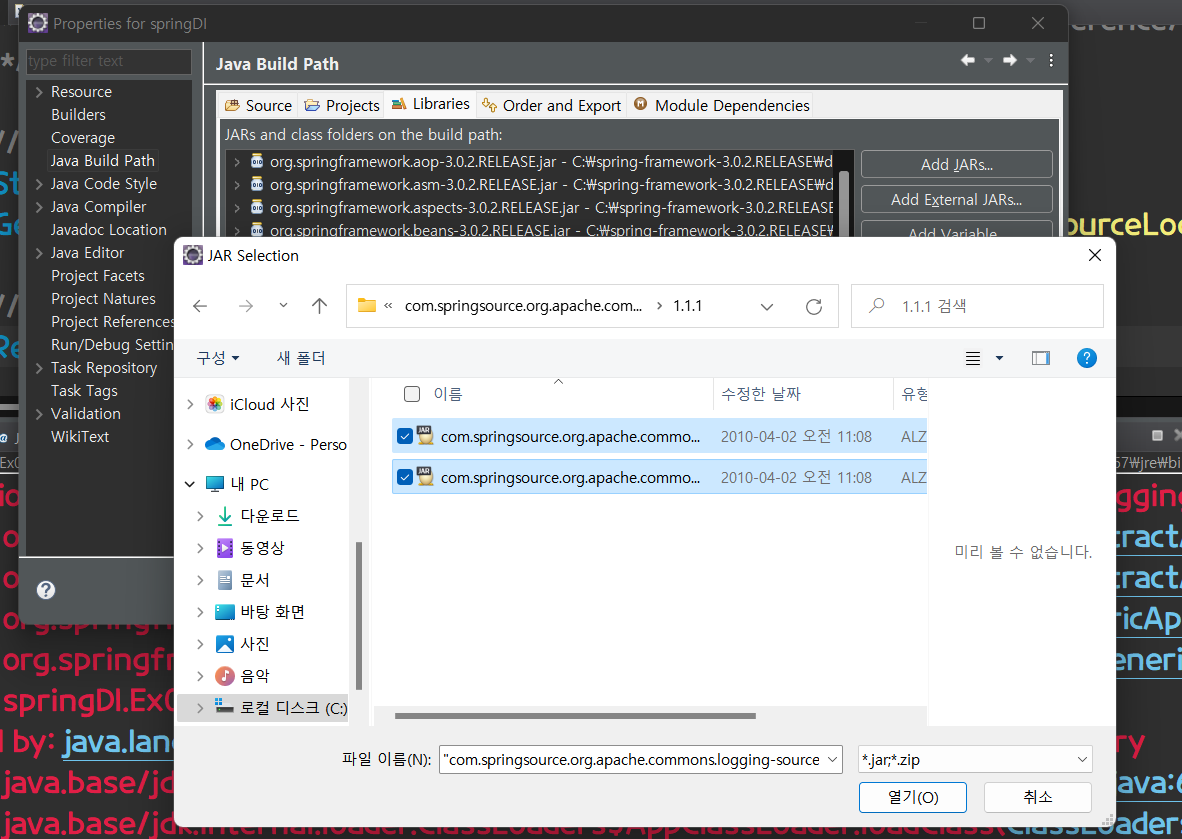Open 다운로드 downloads folder
Image resolution: width=1182 pixels, height=839 pixels.
(x=269, y=516)
